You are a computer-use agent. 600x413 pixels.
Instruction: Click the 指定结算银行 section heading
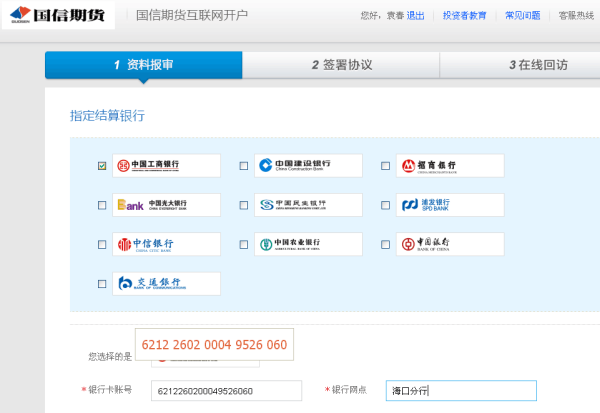click(x=107, y=116)
